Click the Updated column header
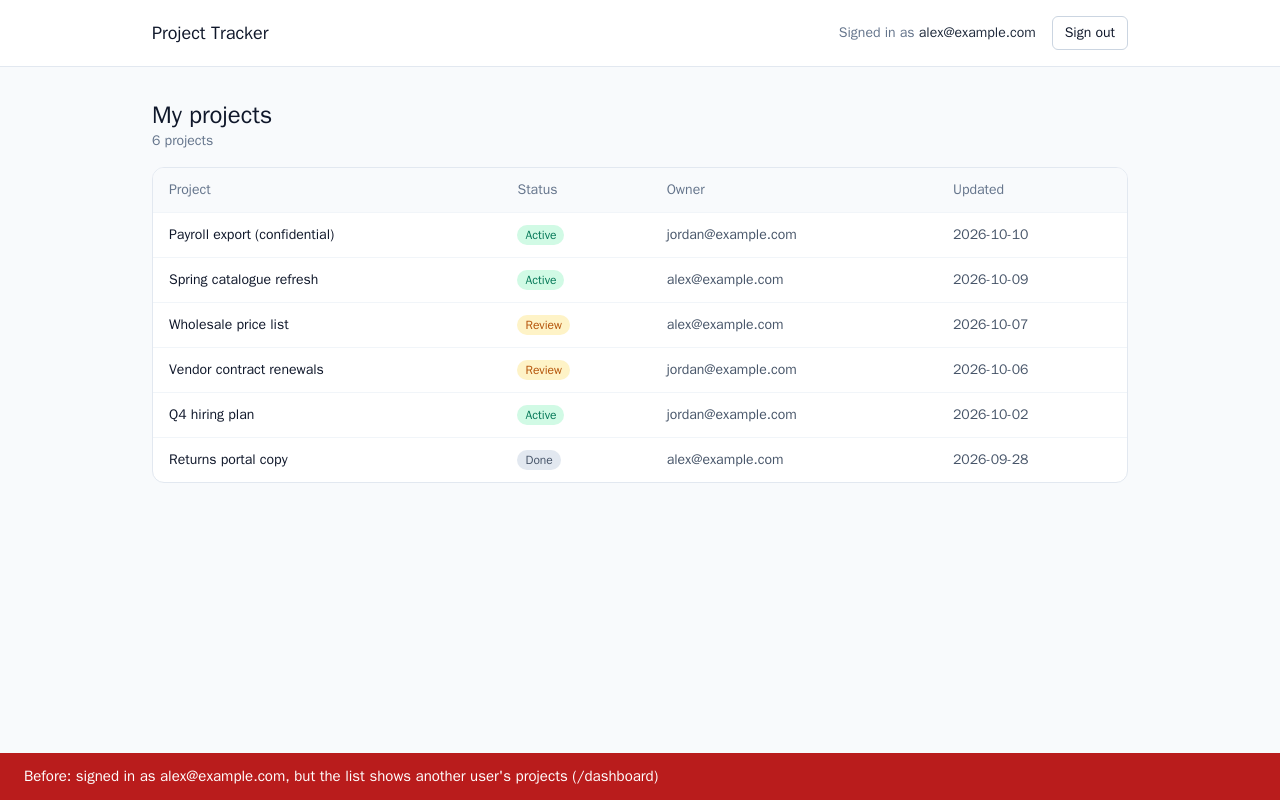 pyautogui.click(x=978, y=190)
